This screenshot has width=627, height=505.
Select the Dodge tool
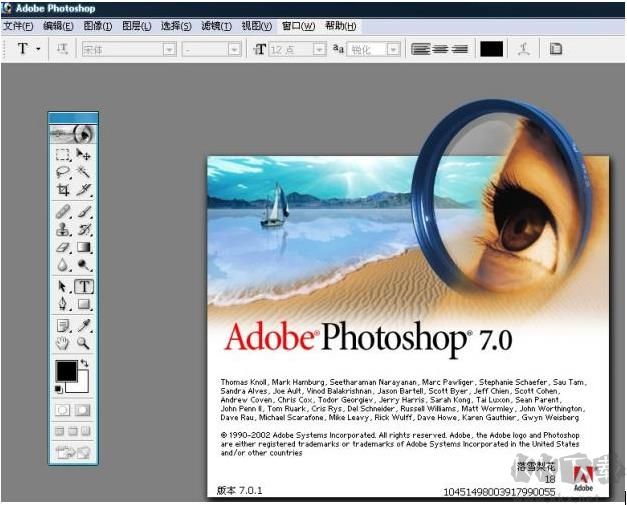(83, 265)
